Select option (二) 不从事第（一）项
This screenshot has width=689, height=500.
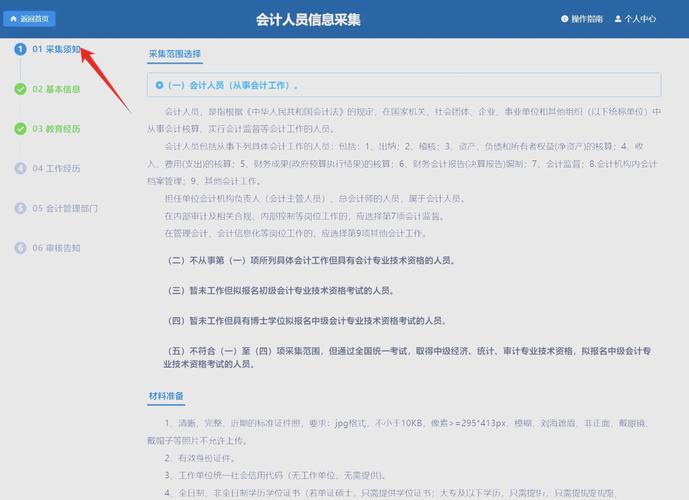click(311, 260)
